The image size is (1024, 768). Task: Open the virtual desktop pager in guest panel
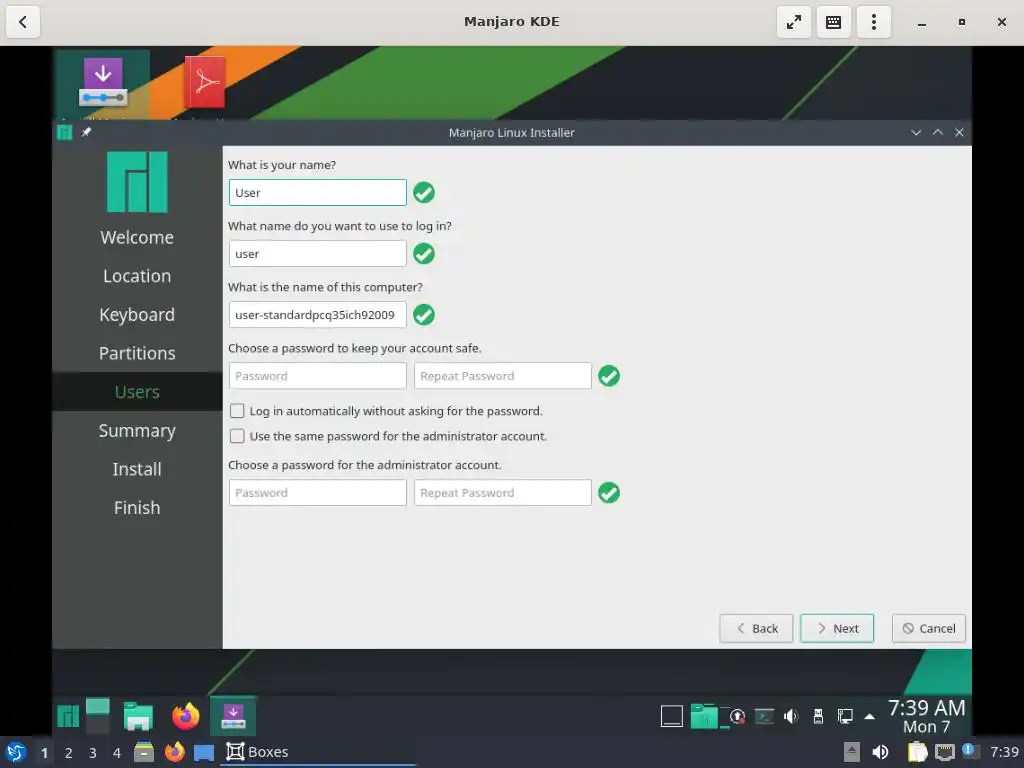click(97, 716)
